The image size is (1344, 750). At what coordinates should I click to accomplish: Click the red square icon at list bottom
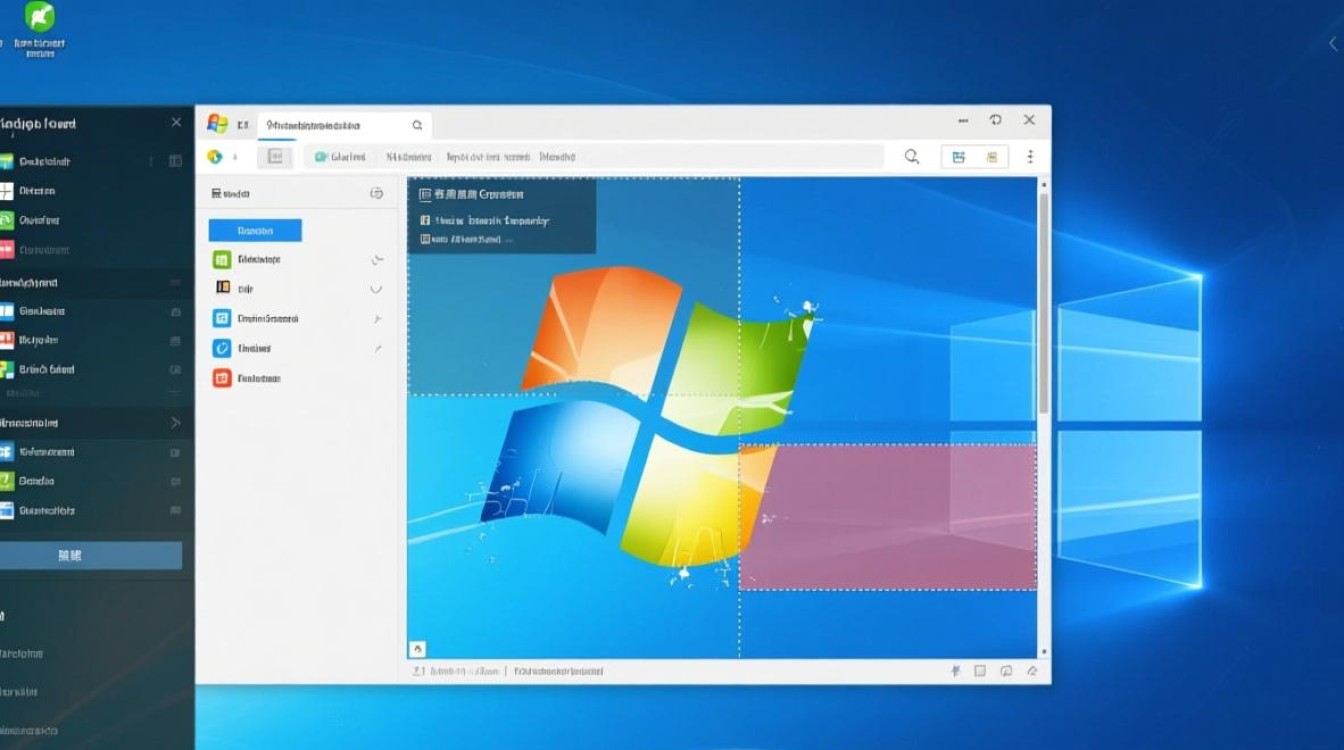(x=222, y=378)
